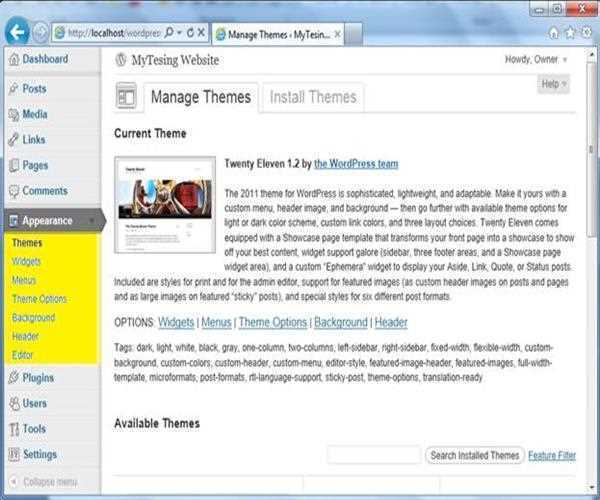Click the Users icon in sidebar
This screenshot has height=500, width=600.
[x=13, y=404]
